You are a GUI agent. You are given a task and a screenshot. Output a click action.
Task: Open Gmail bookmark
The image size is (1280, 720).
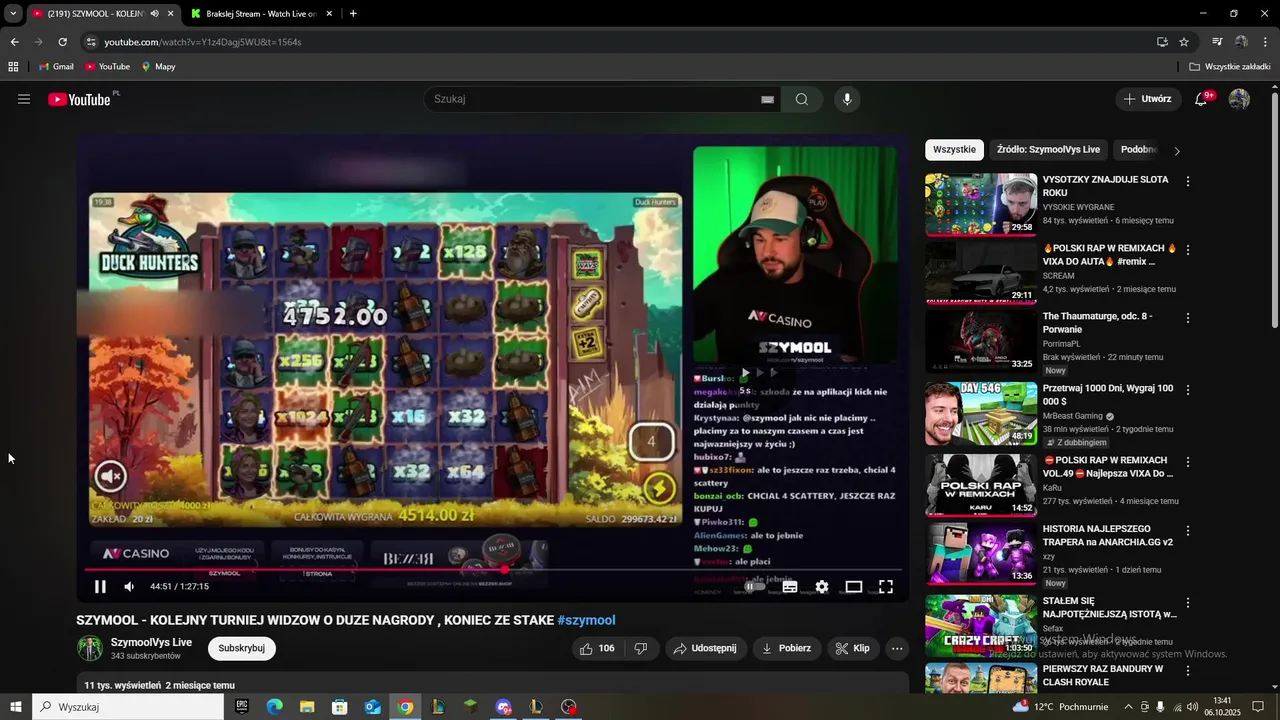click(x=56, y=67)
